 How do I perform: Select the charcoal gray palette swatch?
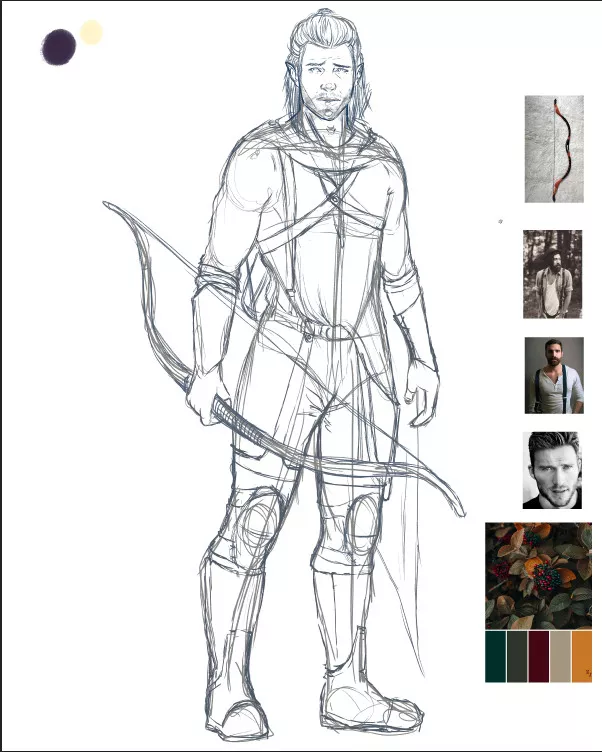(x=517, y=656)
